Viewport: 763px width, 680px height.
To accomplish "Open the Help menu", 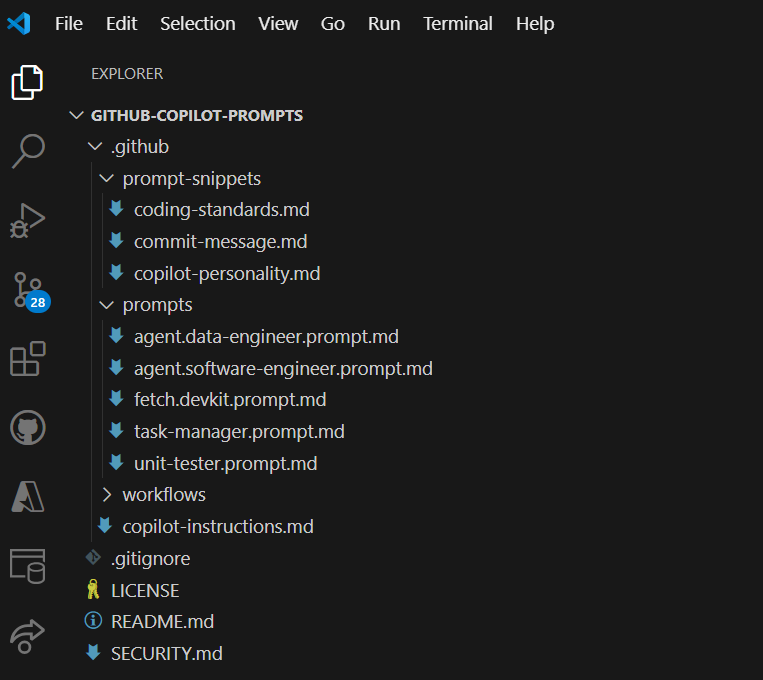I will (x=535, y=23).
